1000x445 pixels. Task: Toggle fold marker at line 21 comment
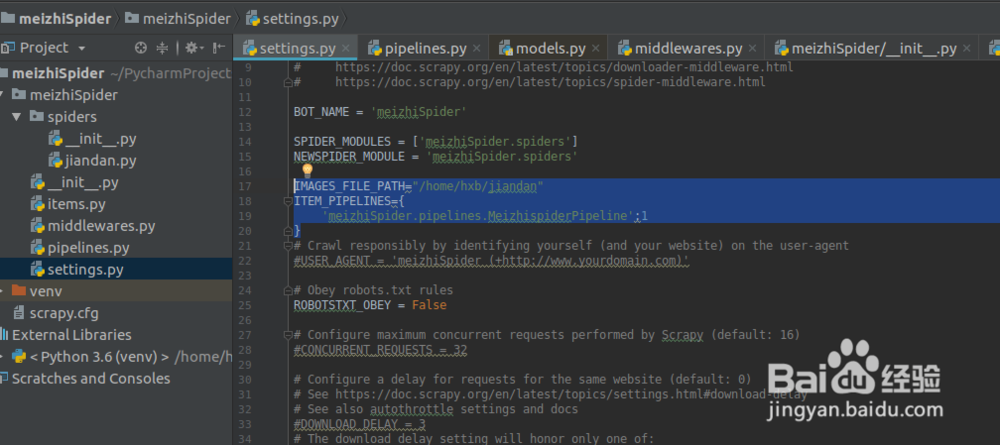tap(288, 246)
